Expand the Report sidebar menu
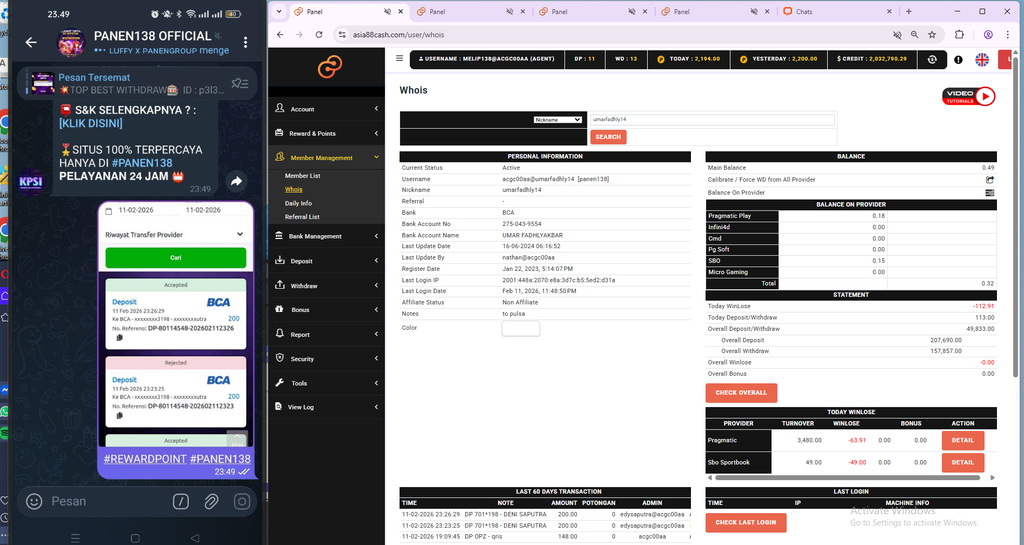 click(326, 334)
